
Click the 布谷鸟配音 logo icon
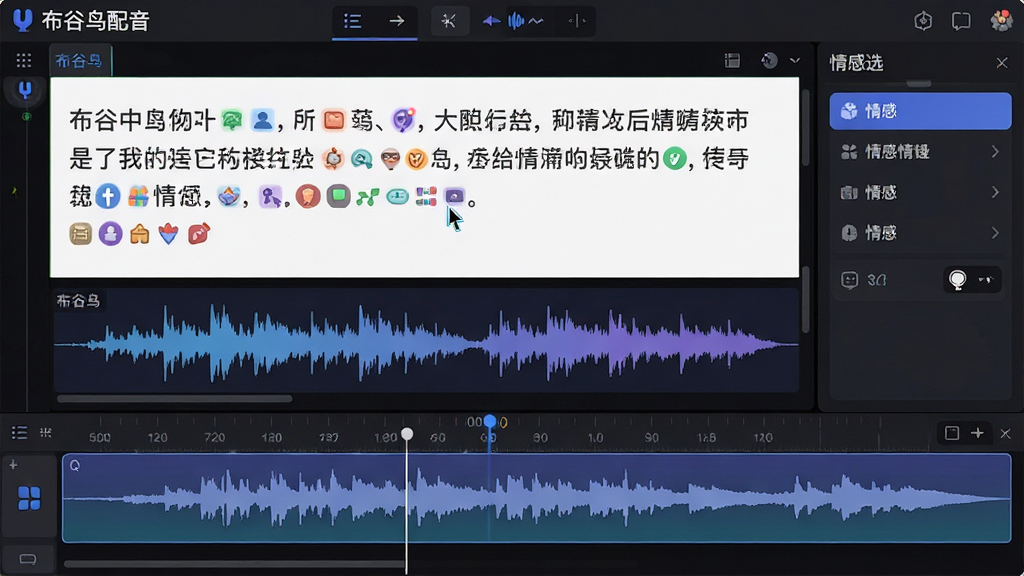(23, 20)
